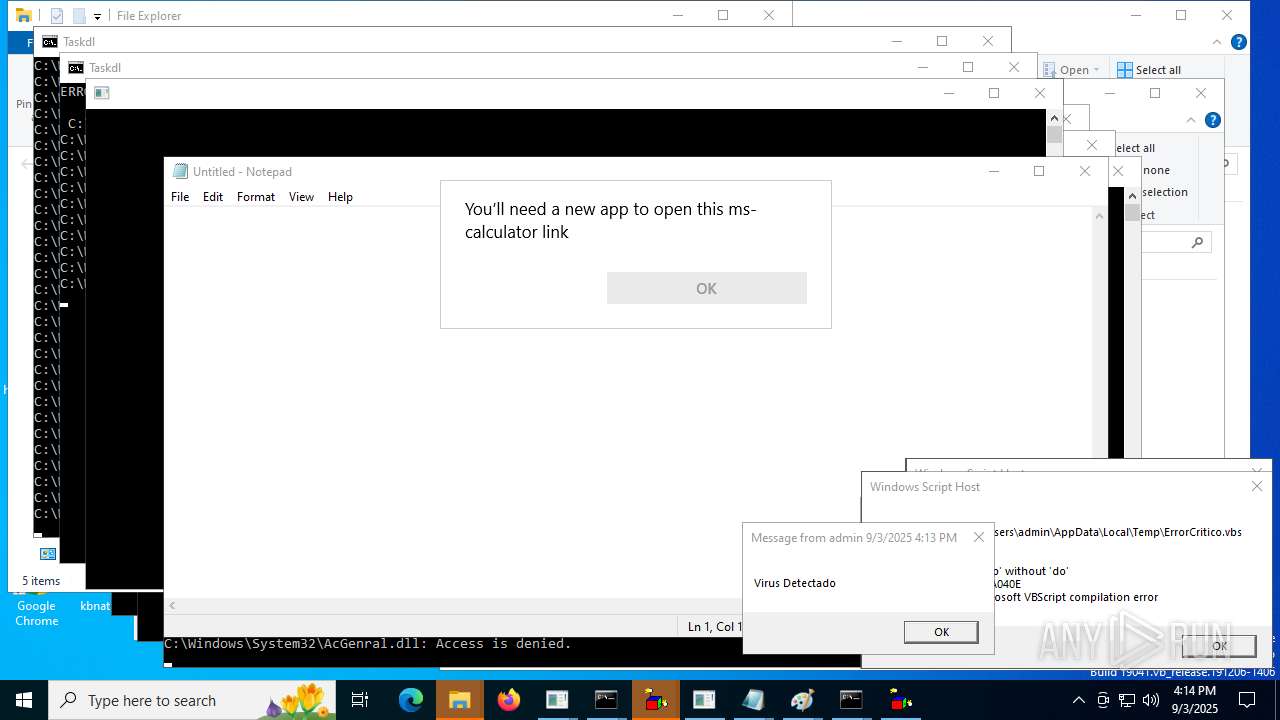Open the 'Open' dropdown in File Explorer ribbon
This screenshot has height=720, width=1280.
(x=1071, y=70)
